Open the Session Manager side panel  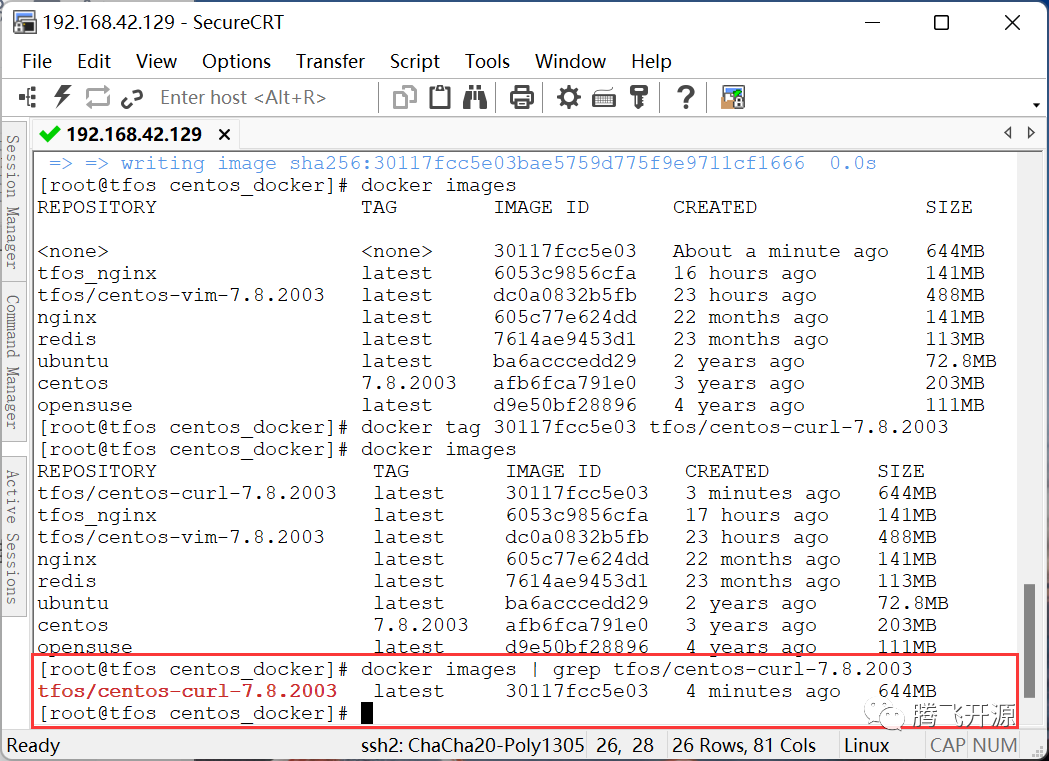coord(13,201)
